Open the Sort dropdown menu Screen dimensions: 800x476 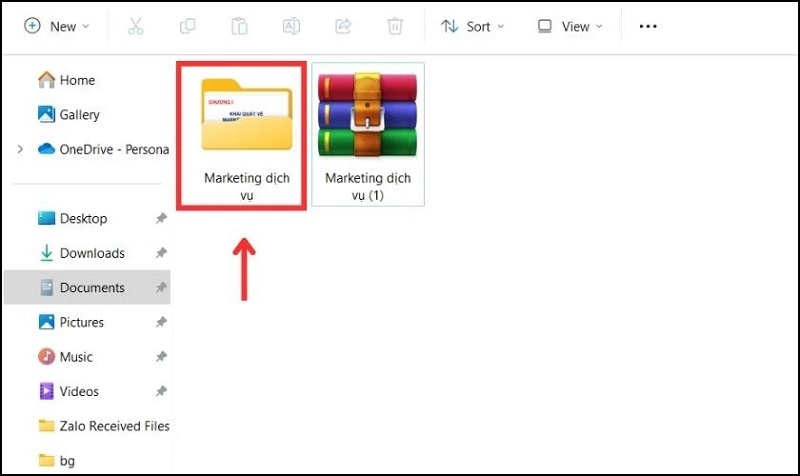473,27
